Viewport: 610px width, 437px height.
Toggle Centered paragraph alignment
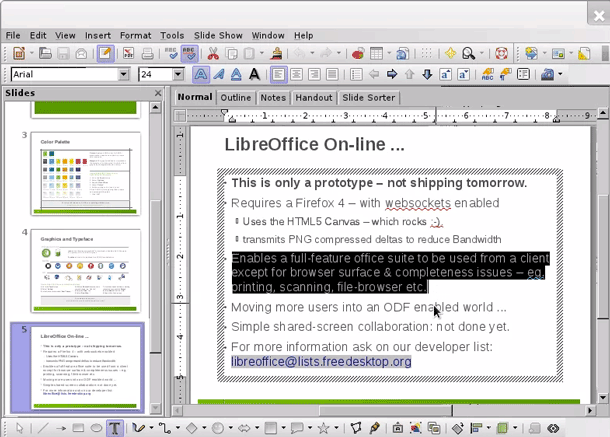tap(296, 74)
